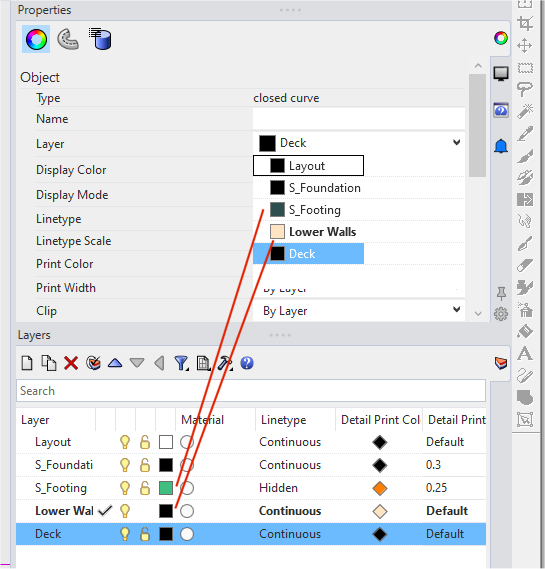Select the rectangular marquee selection tool
This screenshot has width=545, height=569.
click(x=525, y=68)
